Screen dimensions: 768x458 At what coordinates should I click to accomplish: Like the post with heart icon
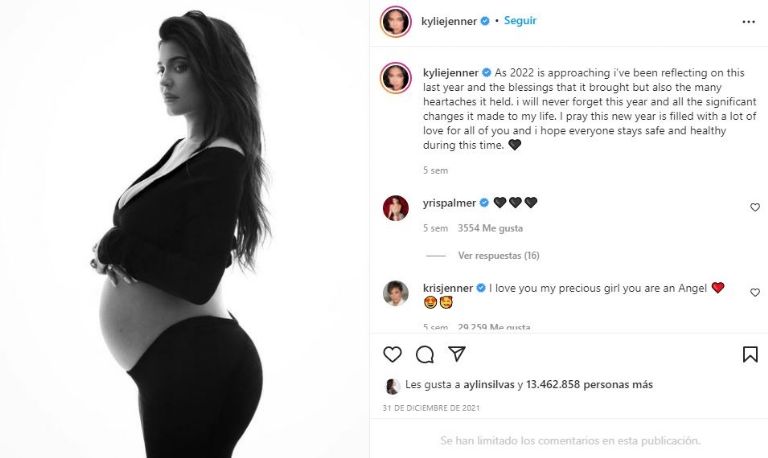coord(392,354)
